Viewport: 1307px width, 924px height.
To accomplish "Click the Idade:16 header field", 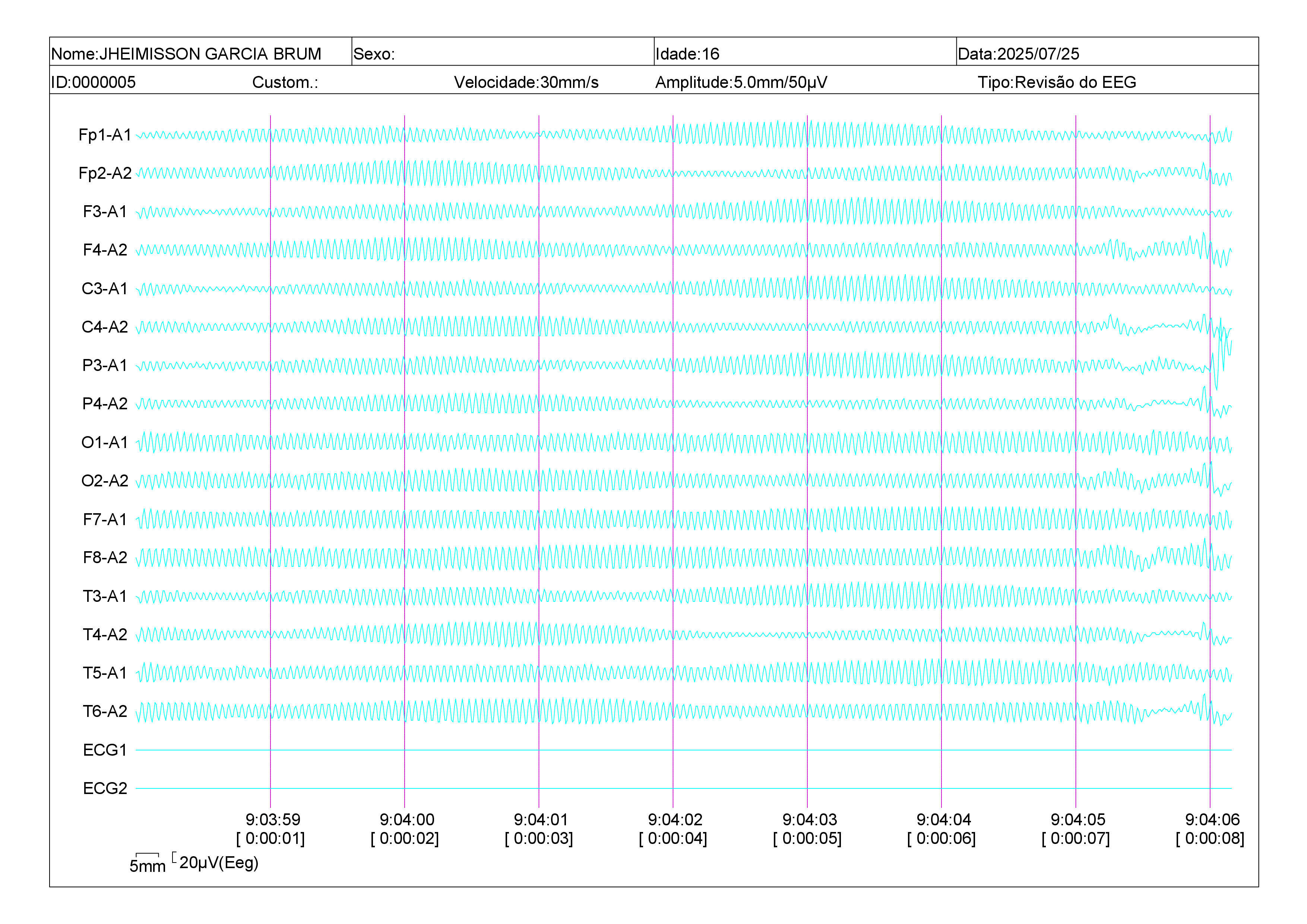I will click(x=805, y=52).
